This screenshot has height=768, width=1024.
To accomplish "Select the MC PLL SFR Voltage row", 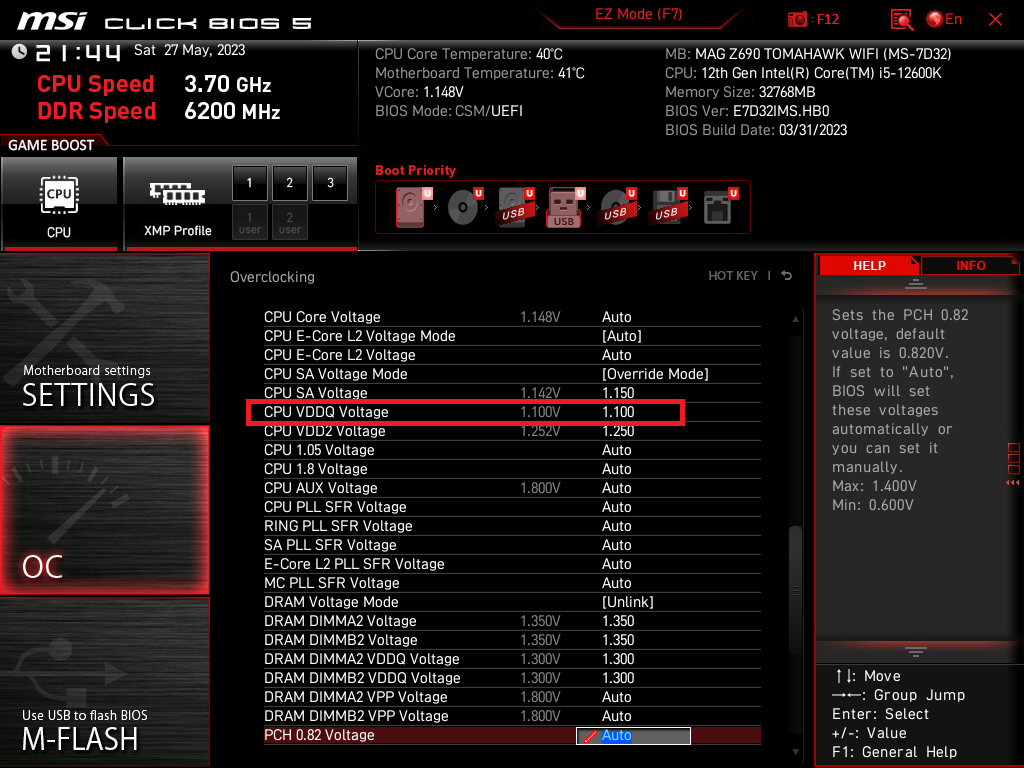I will click(512, 583).
